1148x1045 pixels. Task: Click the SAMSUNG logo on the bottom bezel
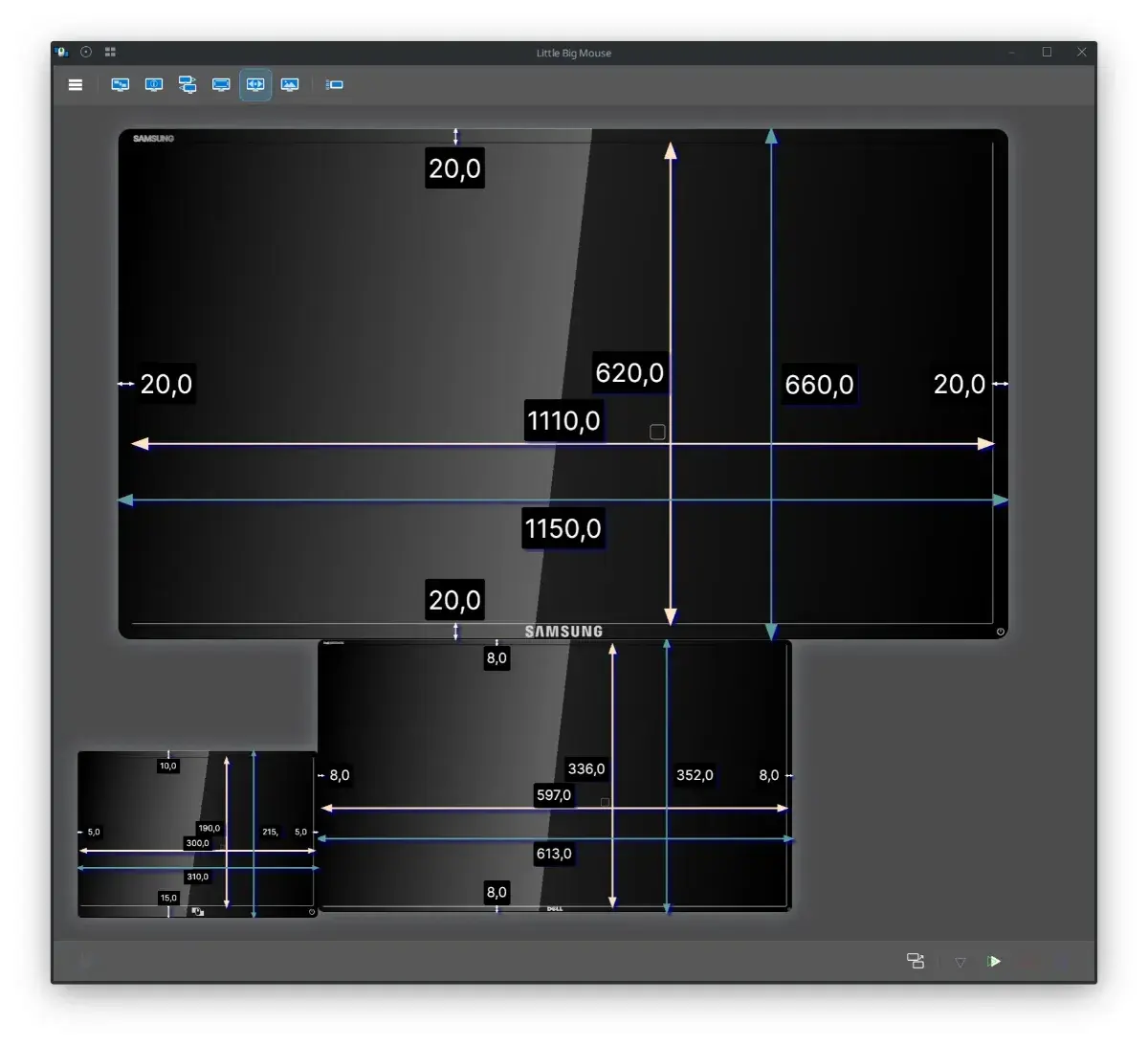click(x=563, y=632)
